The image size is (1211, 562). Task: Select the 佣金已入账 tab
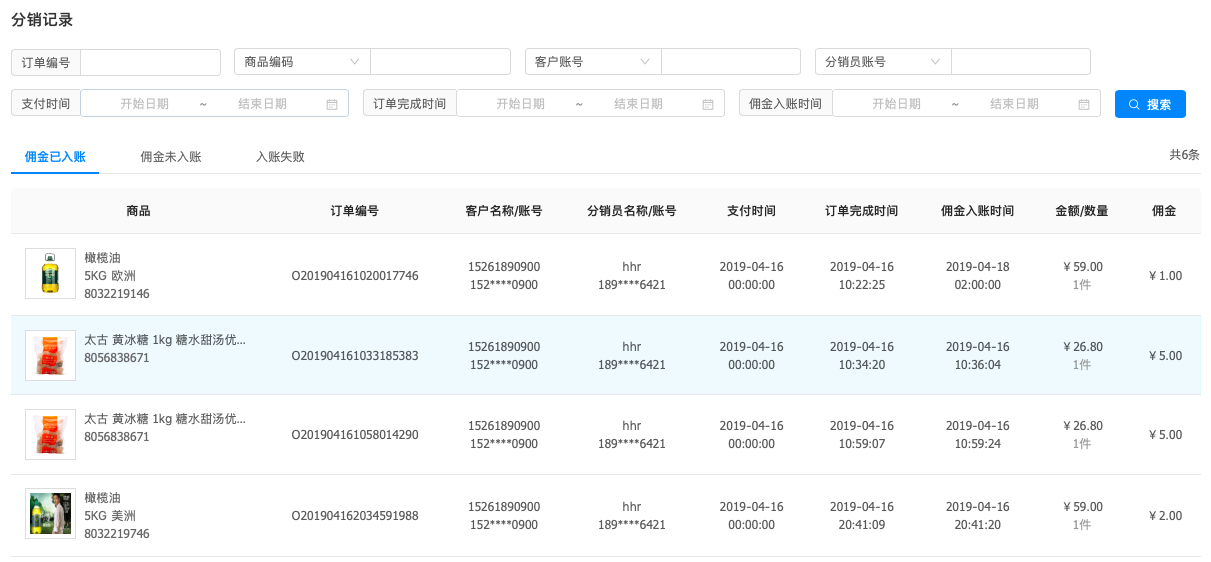pos(55,157)
